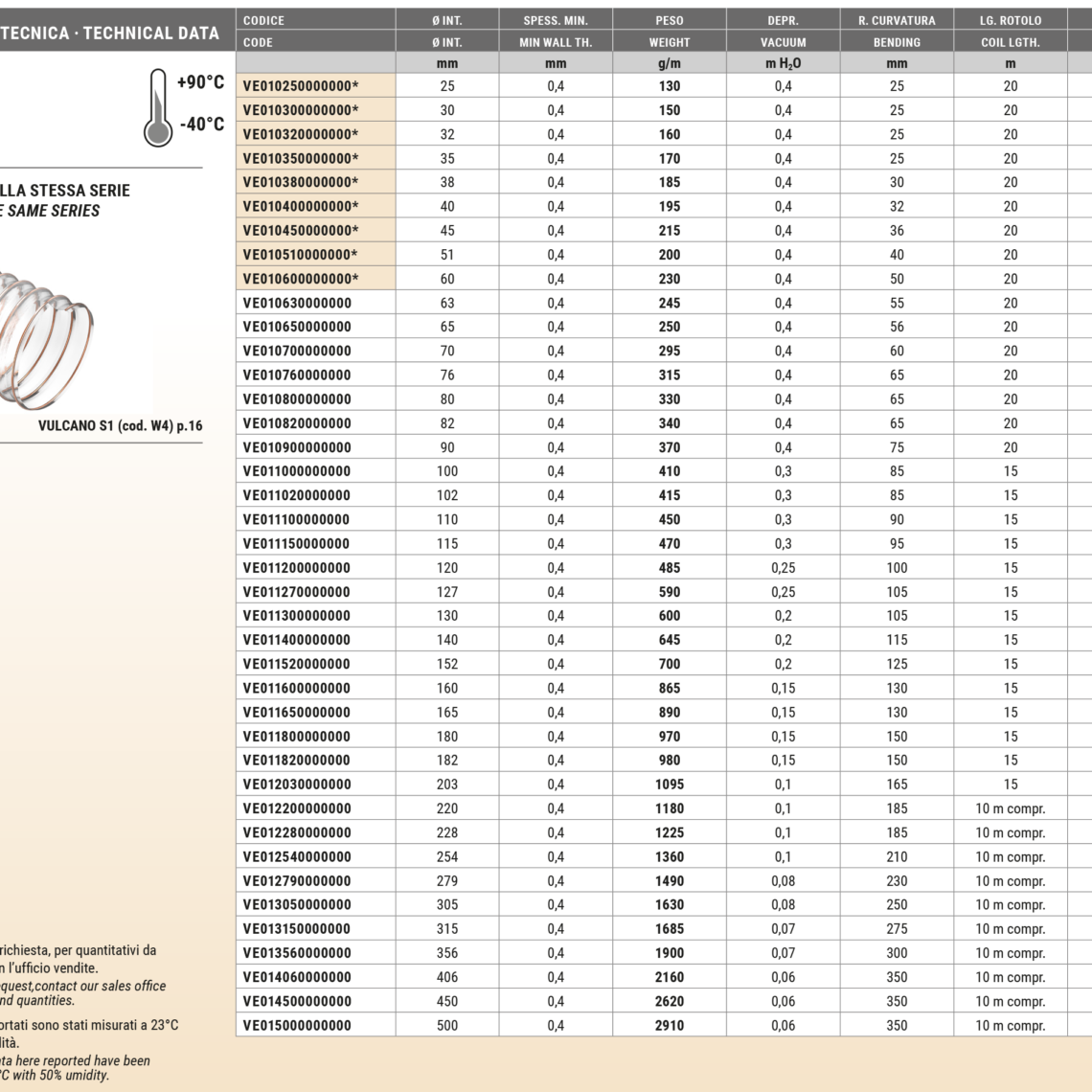Click the SPESS. MIN. column header
This screenshot has height=1092, width=1092.
(x=556, y=20)
